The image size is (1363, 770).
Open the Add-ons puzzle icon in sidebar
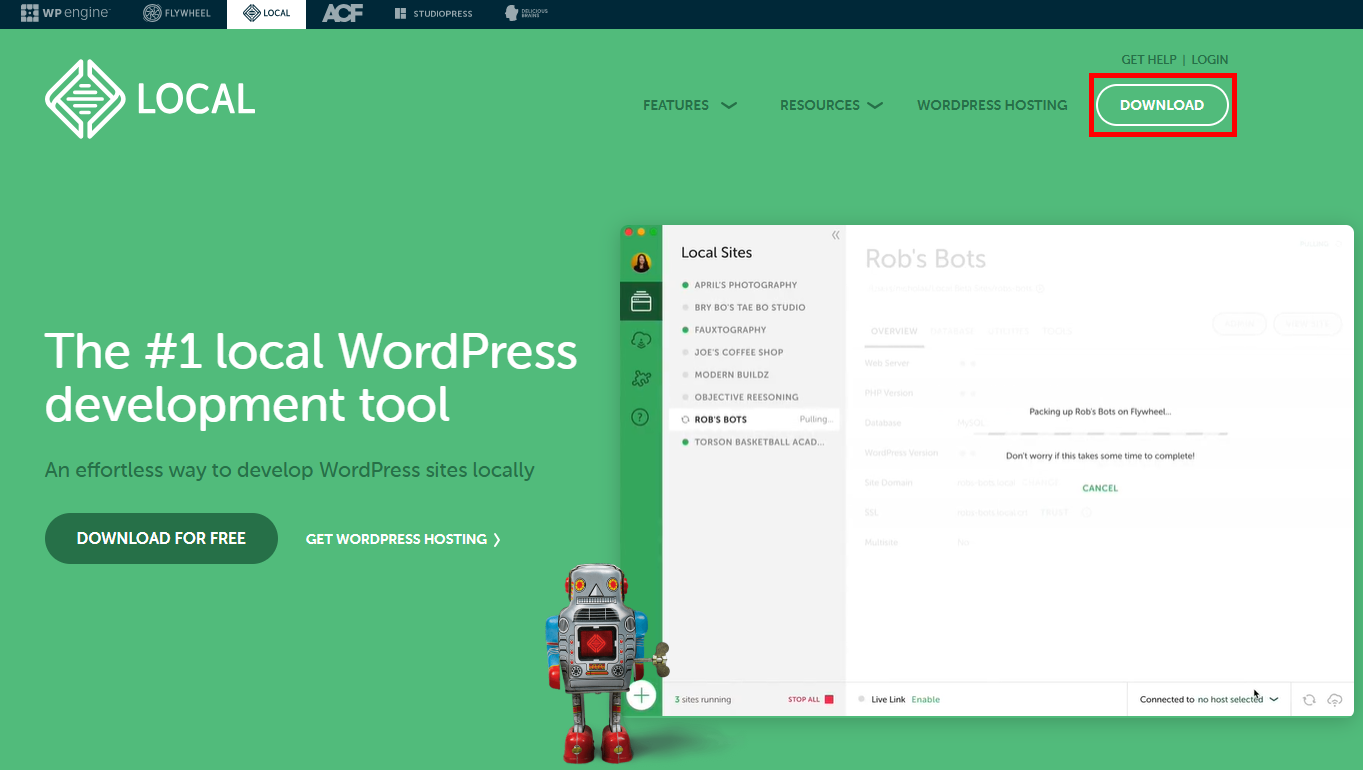pos(641,379)
